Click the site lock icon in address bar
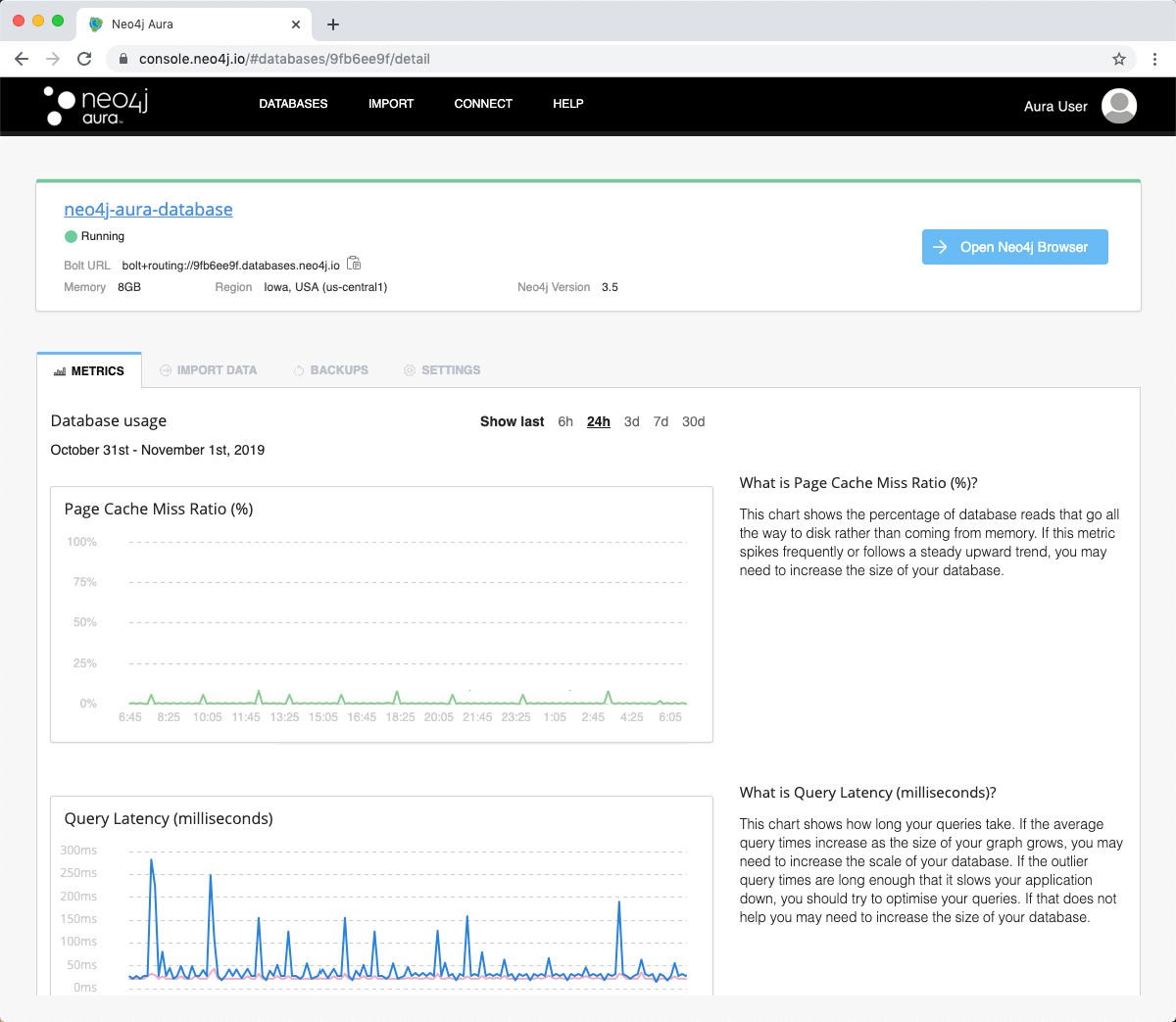 point(123,59)
